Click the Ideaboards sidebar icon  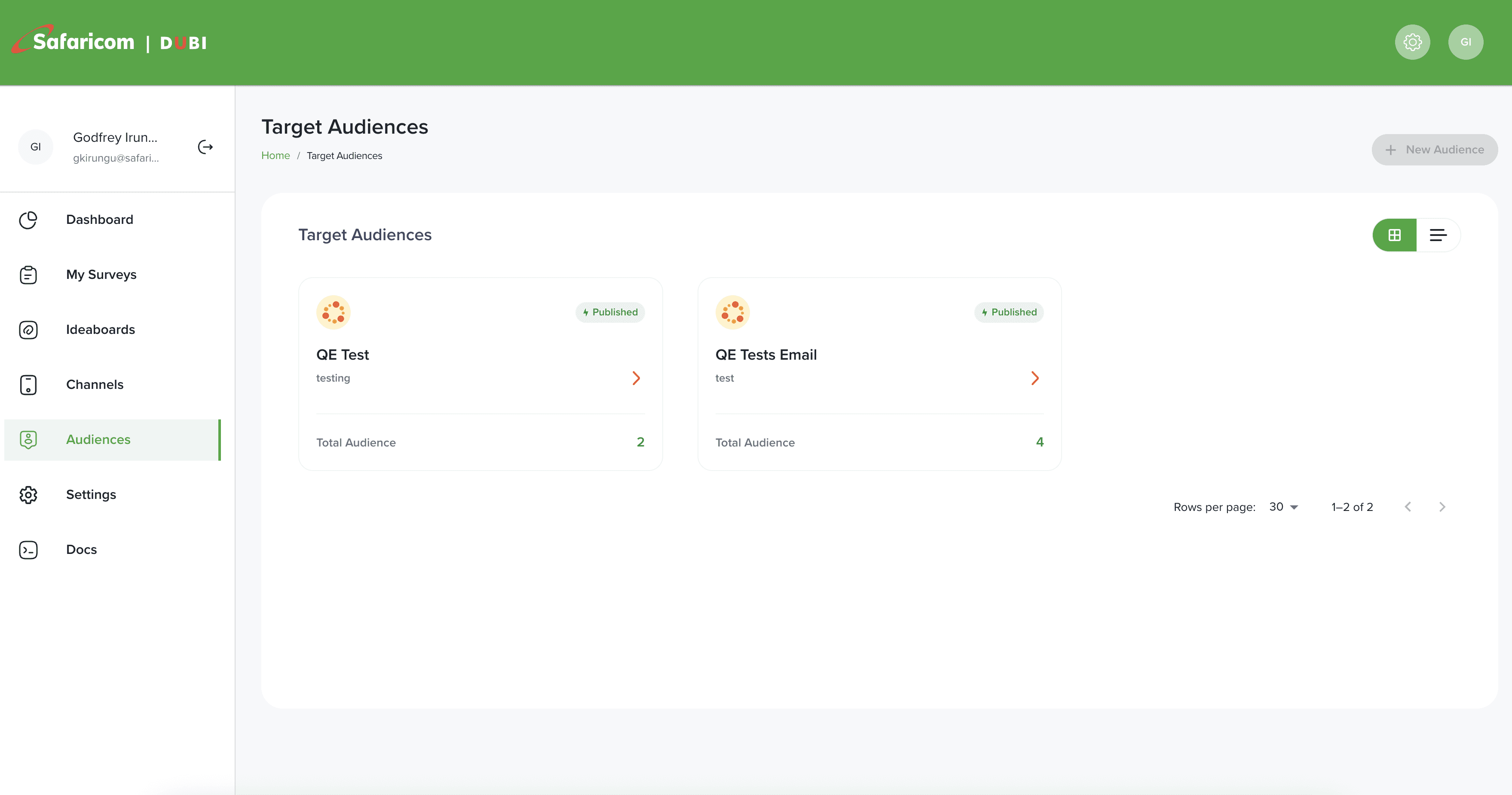[28, 330]
